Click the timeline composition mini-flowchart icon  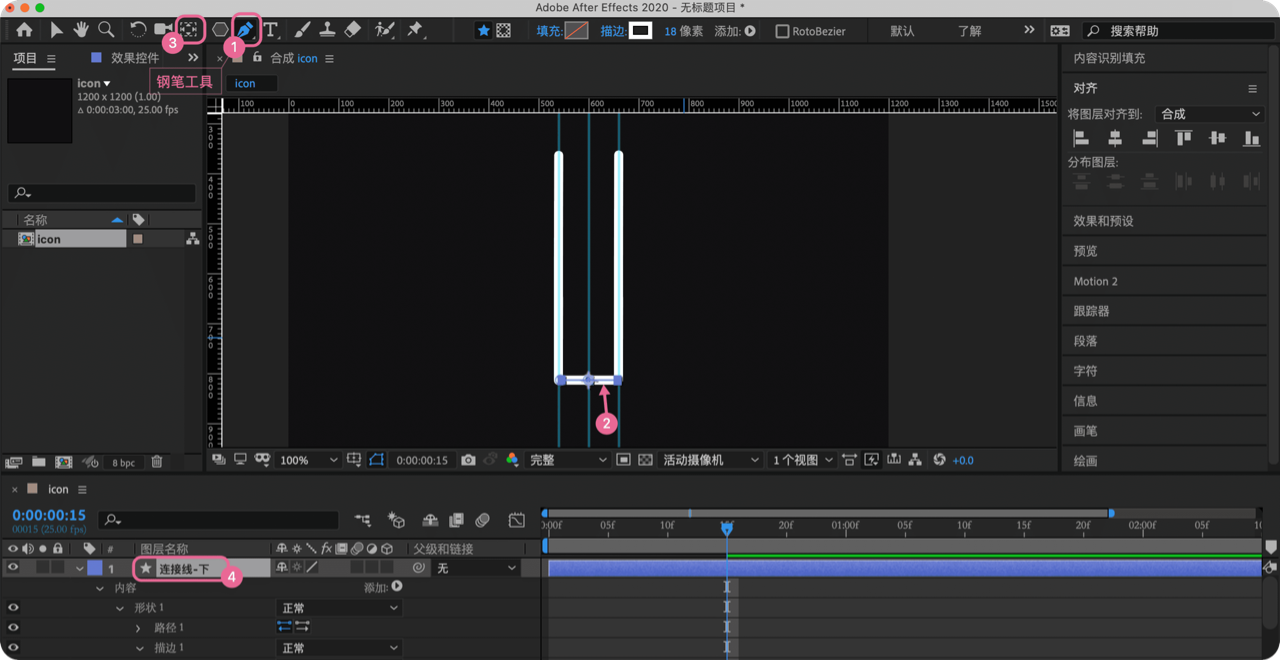(x=362, y=520)
